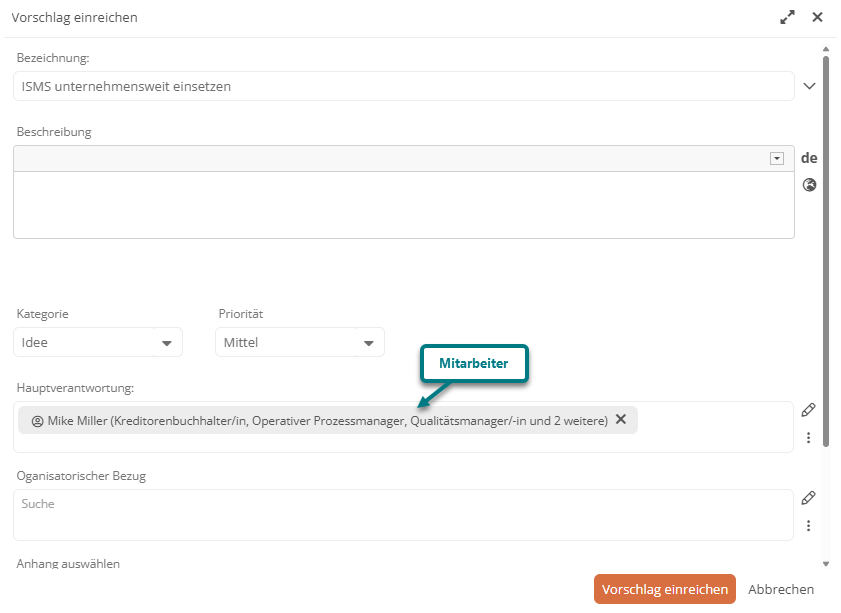Screen dimensions: 841x613
Task: Edit Organisatorischer Bezug with pencil icon
Action: (x=809, y=498)
